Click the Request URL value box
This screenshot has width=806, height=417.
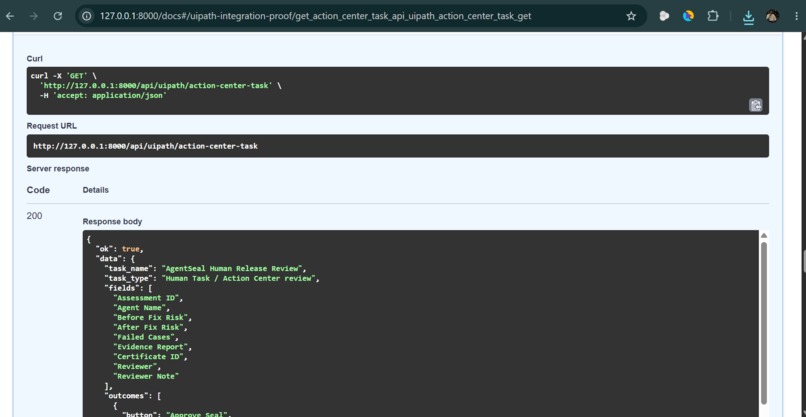coord(398,146)
